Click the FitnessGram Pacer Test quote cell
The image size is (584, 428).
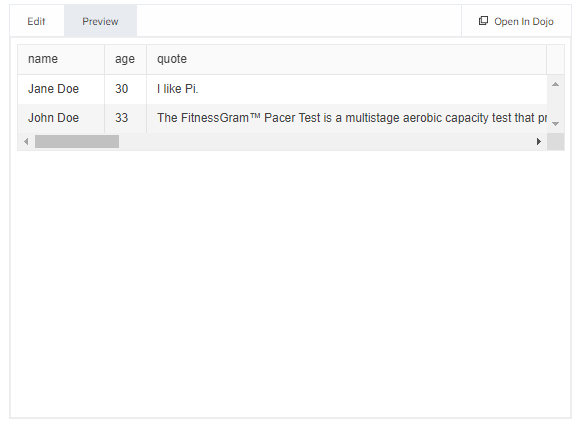[347, 118]
